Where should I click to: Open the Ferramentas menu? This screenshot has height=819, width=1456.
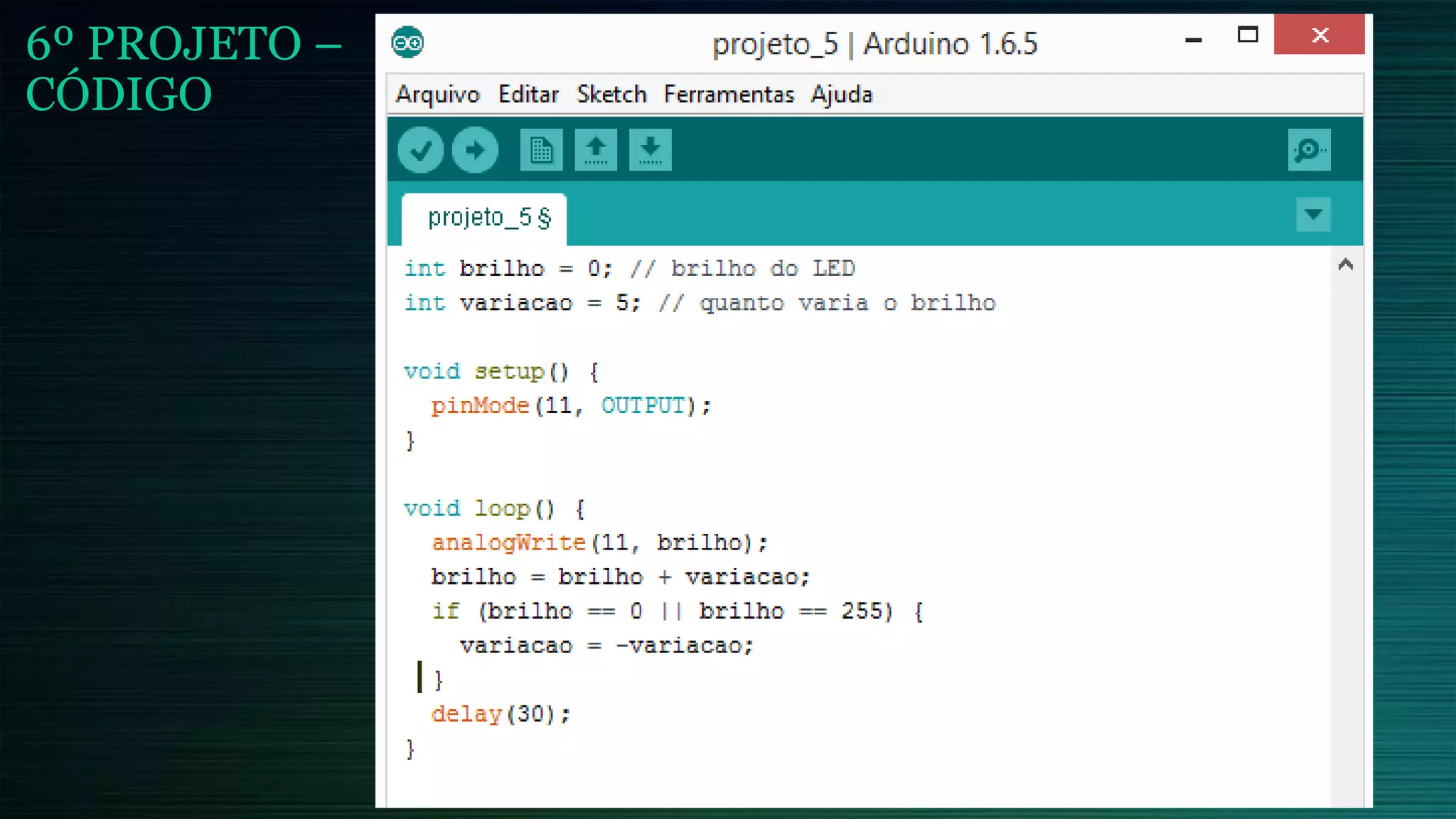729,95
